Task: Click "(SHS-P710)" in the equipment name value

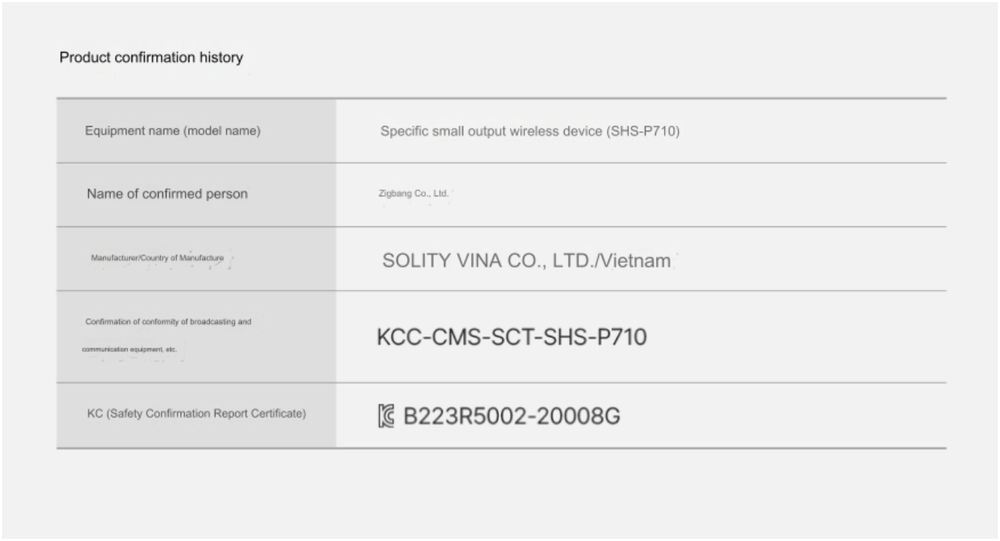Action: [x=643, y=131]
